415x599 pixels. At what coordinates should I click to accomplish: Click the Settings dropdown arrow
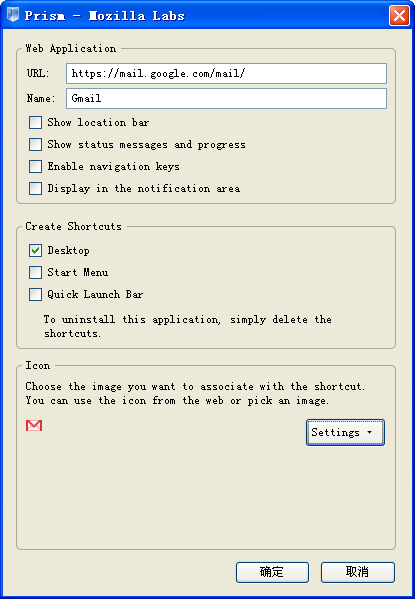[369, 432]
